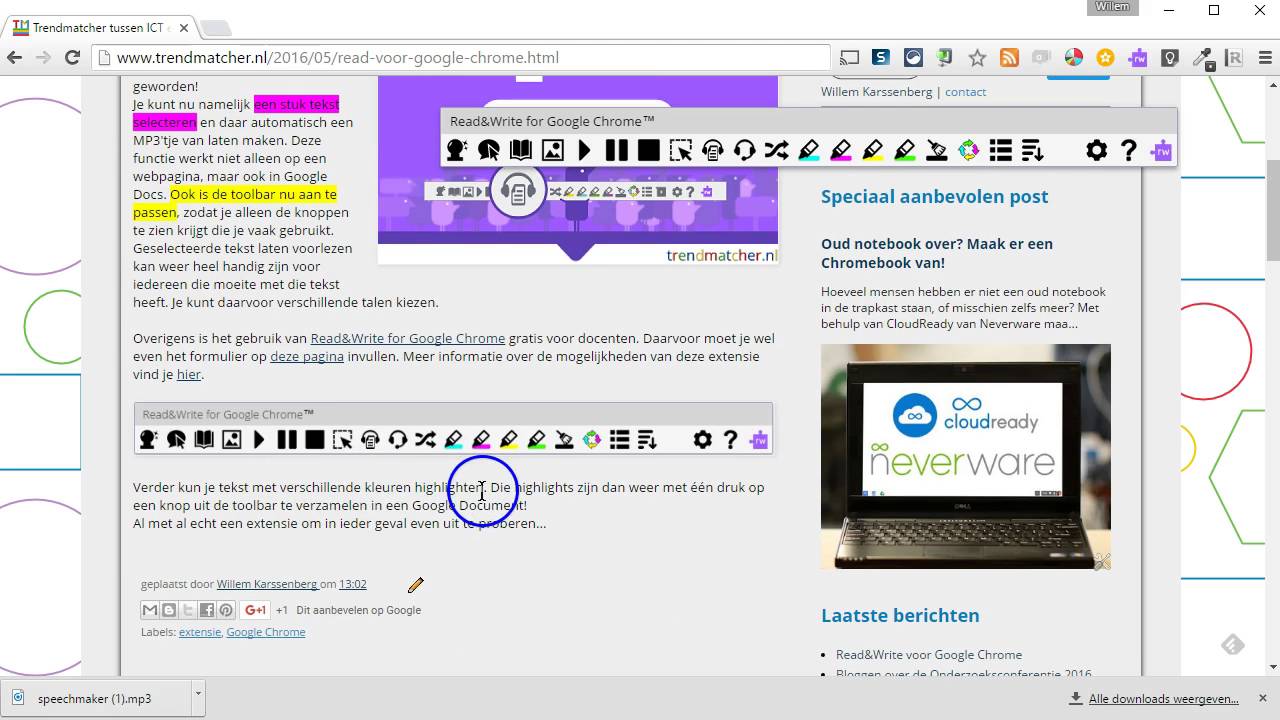Reload the page with the refresh button
The width and height of the screenshot is (1280, 720).
coord(72,58)
